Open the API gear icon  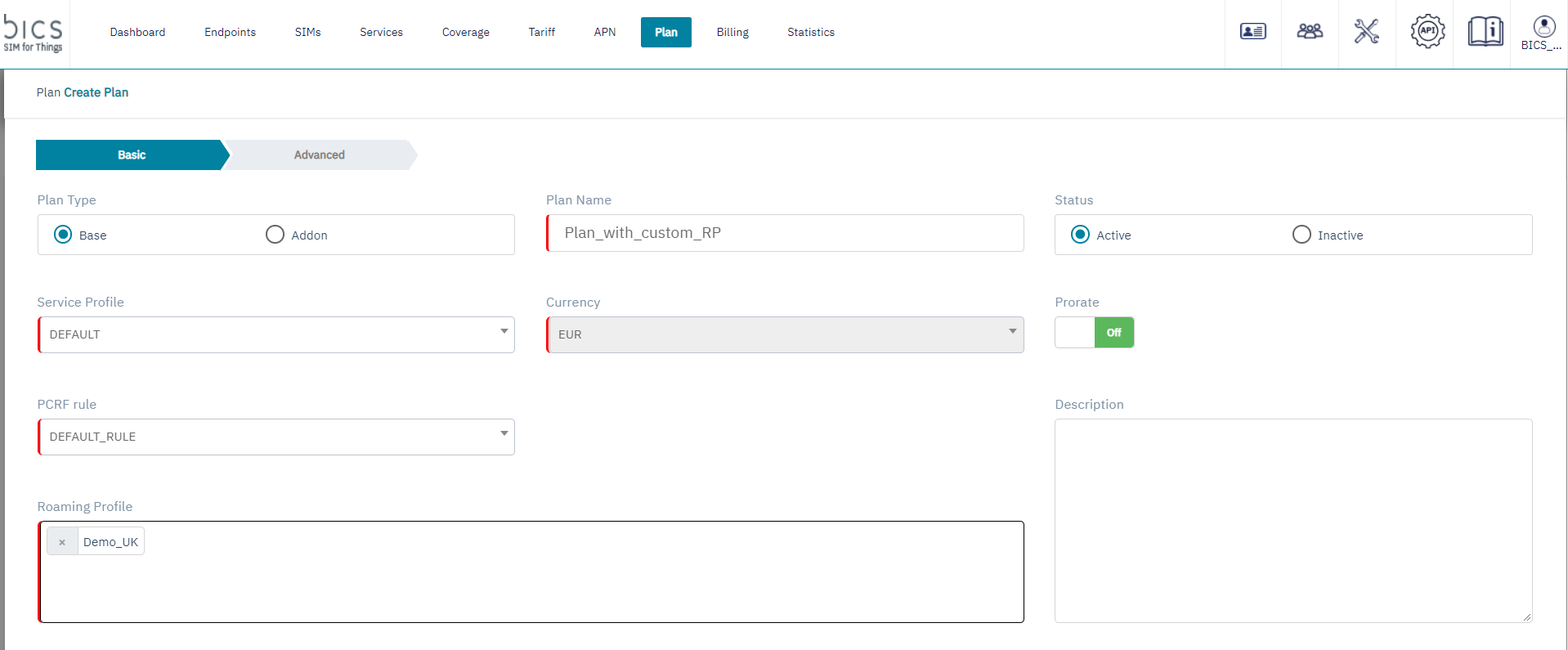[x=1427, y=32]
